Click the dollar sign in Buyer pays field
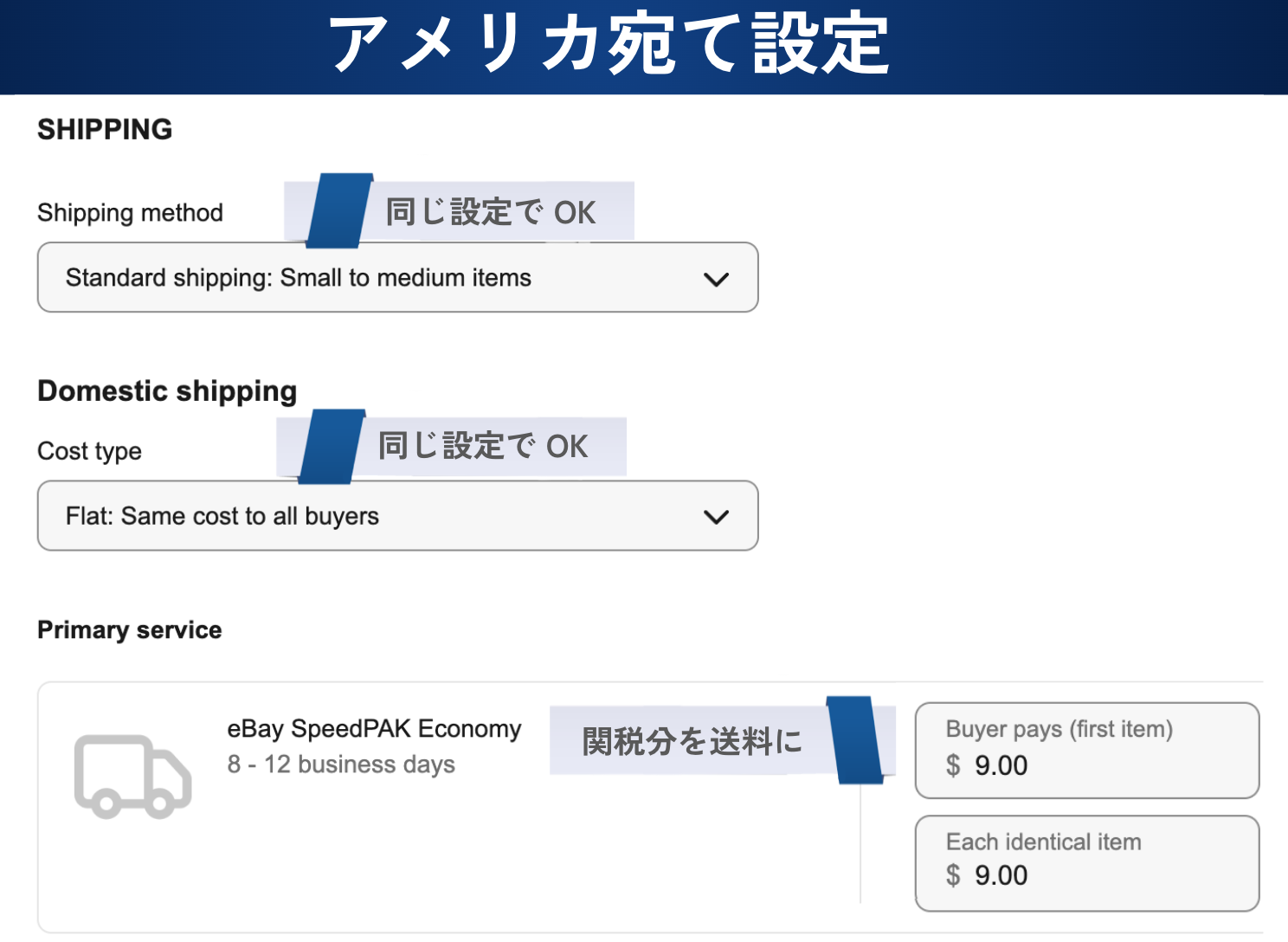This screenshot has width=1288, height=942. [953, 765]
